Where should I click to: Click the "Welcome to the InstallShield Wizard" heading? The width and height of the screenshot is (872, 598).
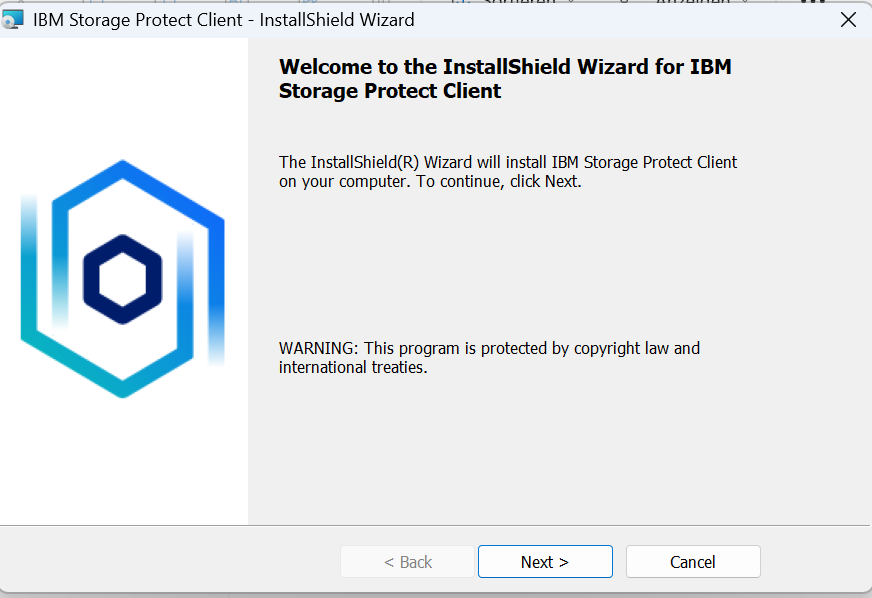pyautogui.click(x=505, y=67)
